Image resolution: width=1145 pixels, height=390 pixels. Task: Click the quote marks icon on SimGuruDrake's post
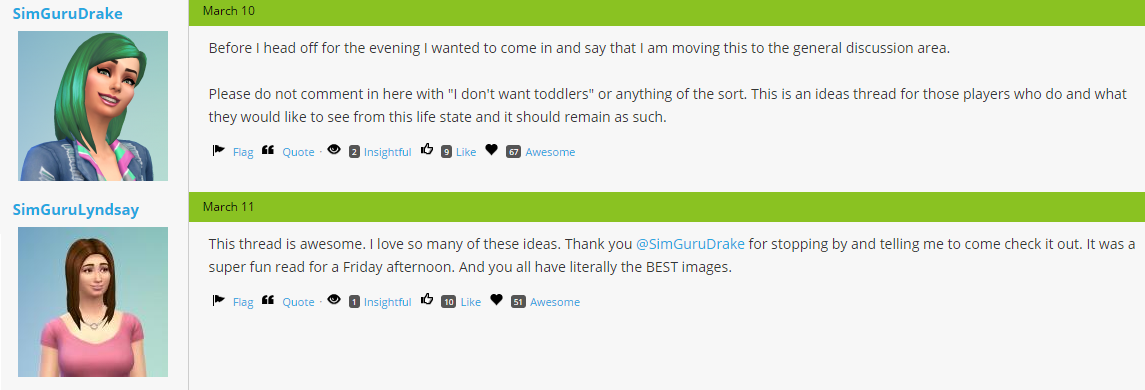point(267,150)
